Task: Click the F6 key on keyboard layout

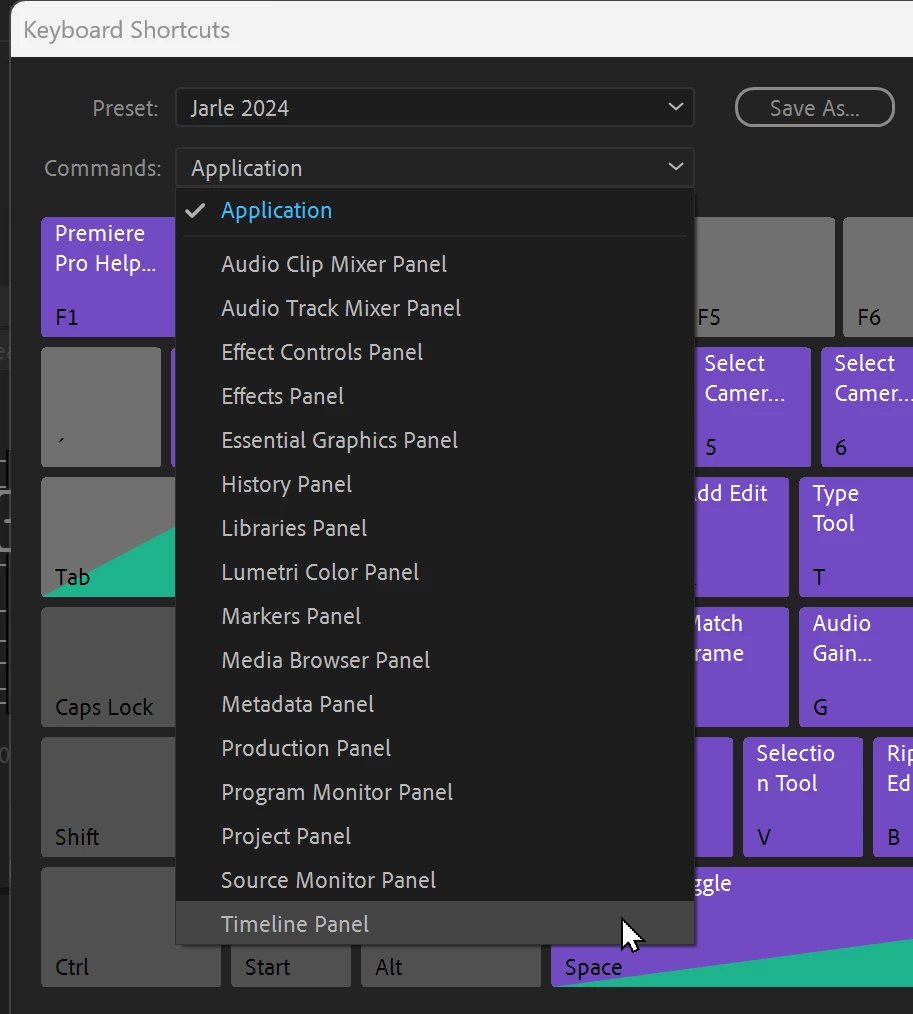Action: coord(878,277)
